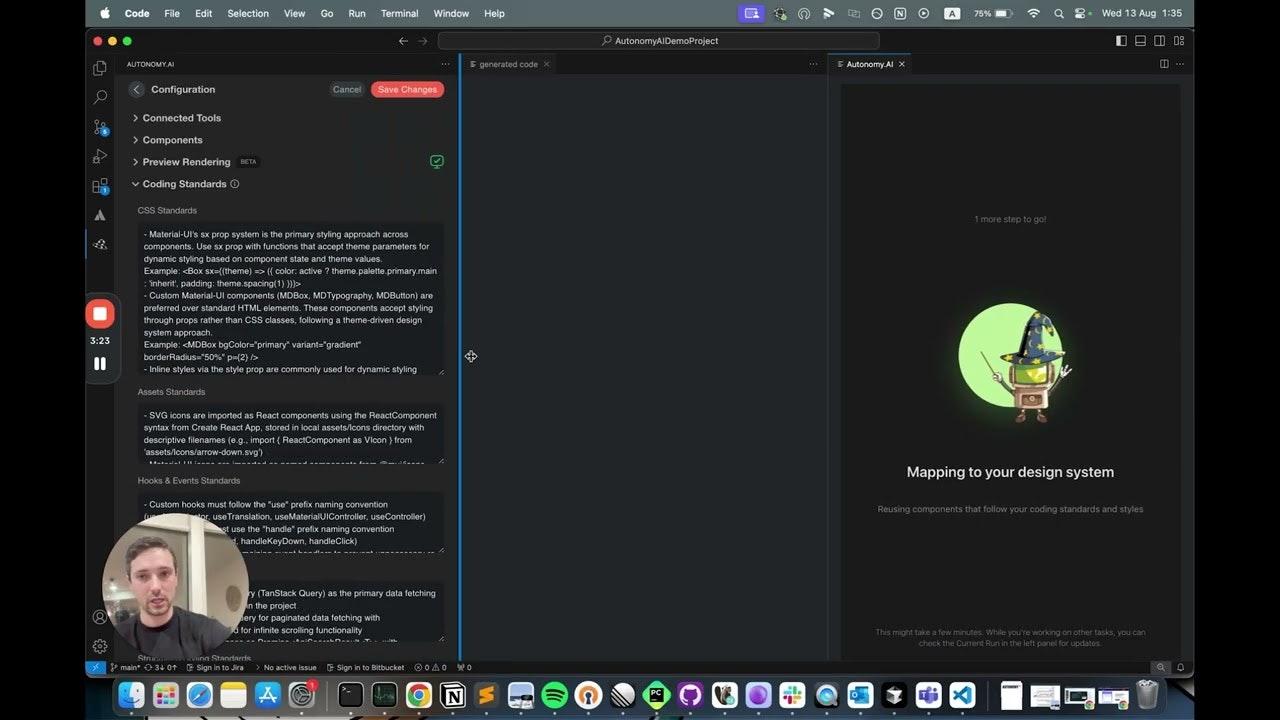Open the Customize Layout button

(1179, 41)
